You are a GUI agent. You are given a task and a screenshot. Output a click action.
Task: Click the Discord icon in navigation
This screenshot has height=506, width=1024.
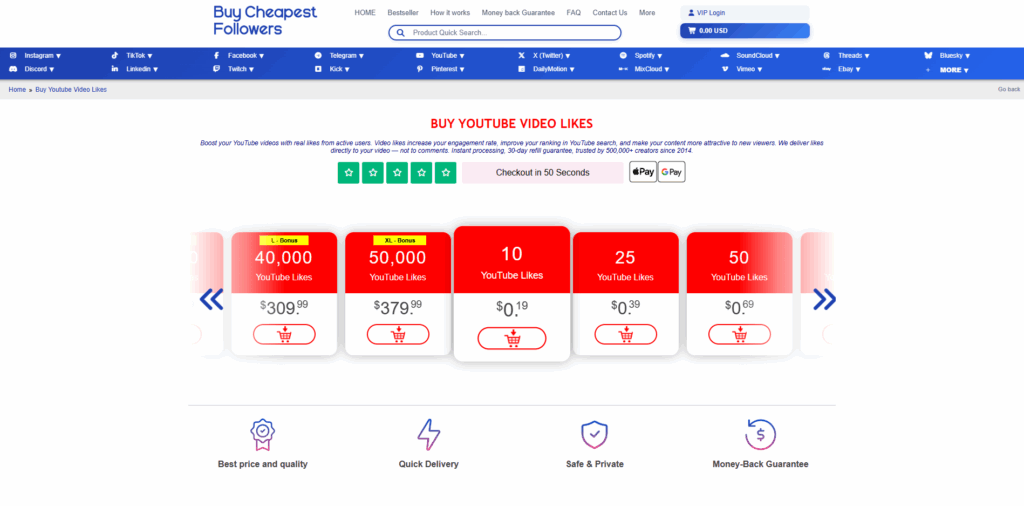(x=13, y=69)
